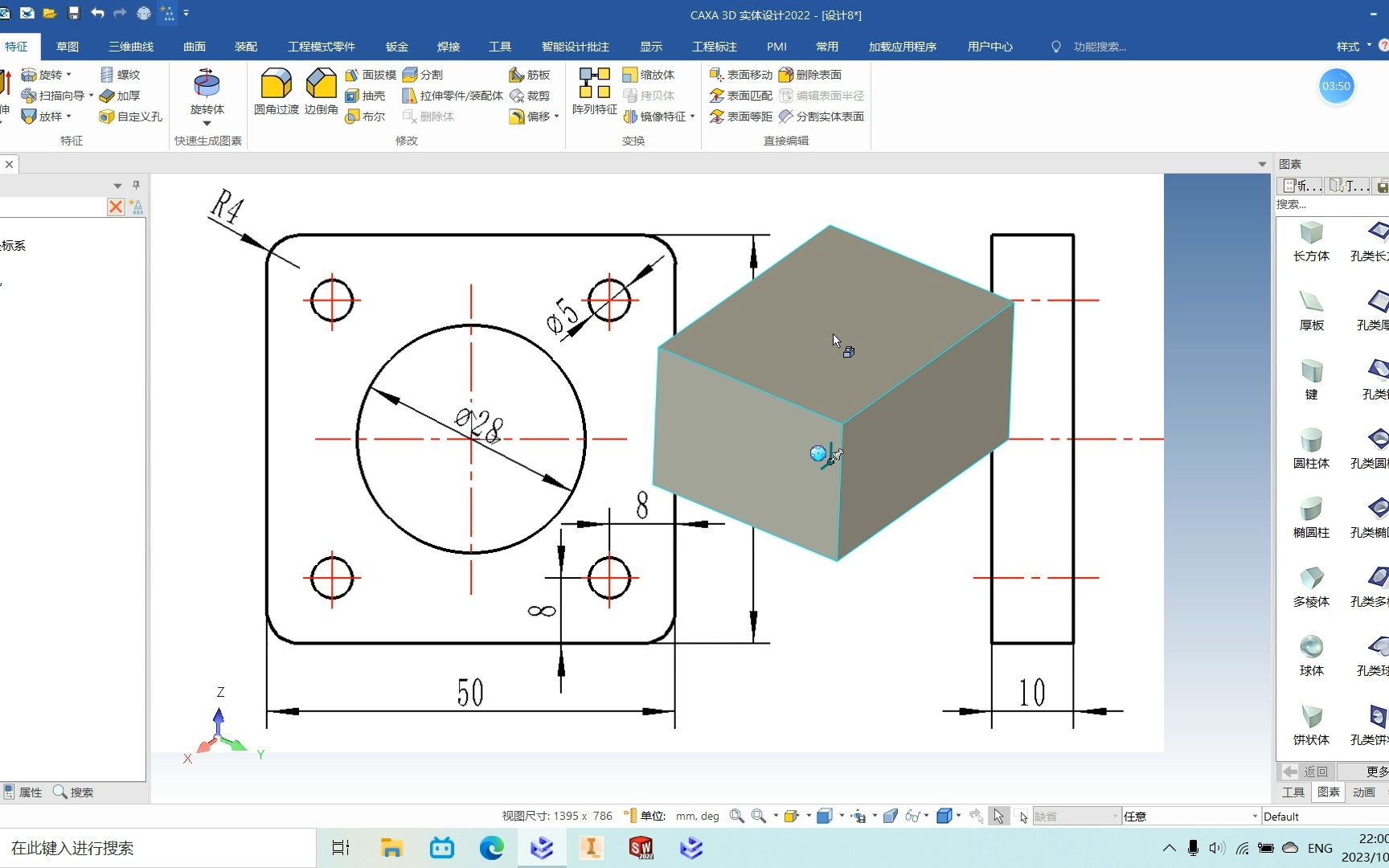
Task: Select the 边倒角 chamfer tool
Action: click(321, 92)
